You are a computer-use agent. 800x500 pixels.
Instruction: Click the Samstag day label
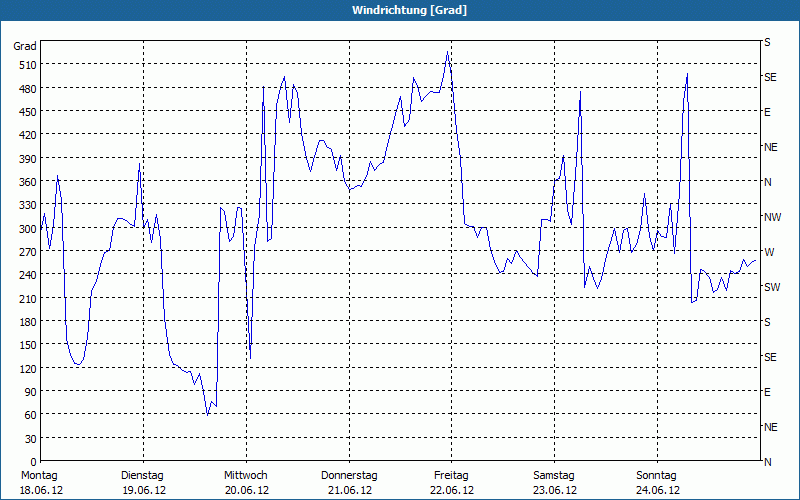[554, 476]
